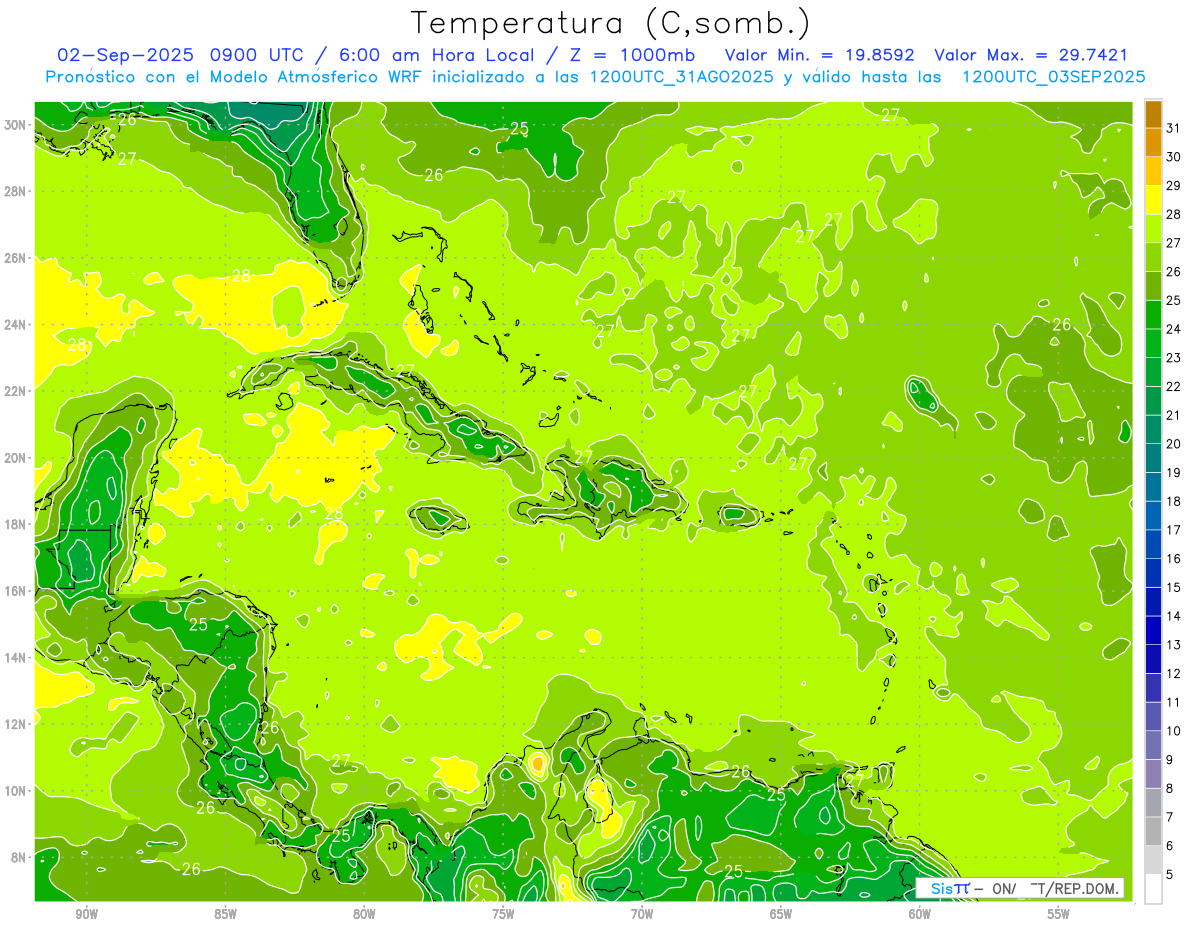This screenshot has height=927, width=1200.
Task: Click the "22N" latitude axis label
Action: click(15, 391)
